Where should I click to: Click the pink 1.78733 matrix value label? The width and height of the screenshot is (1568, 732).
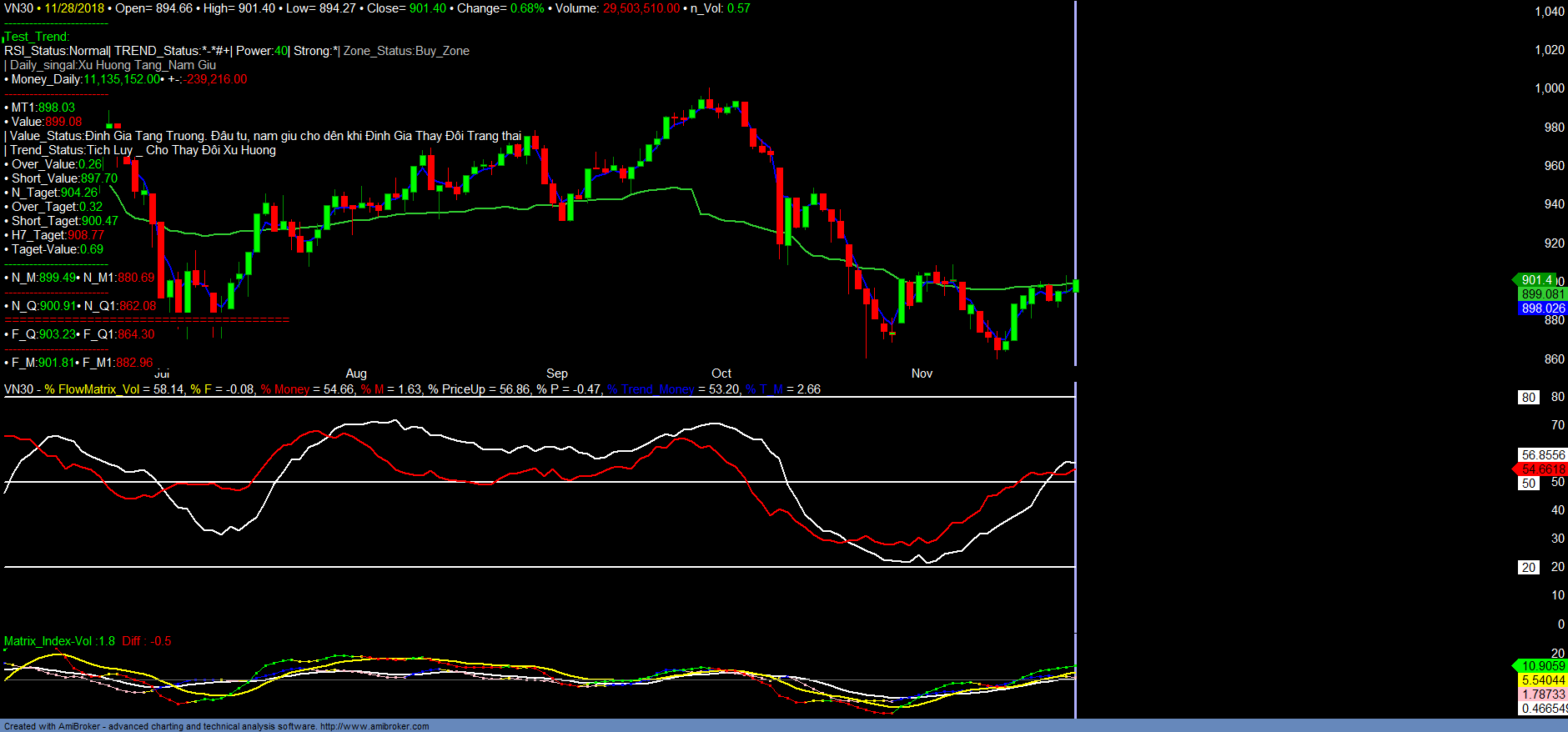pyautogui.click(x=1542, y=694)
